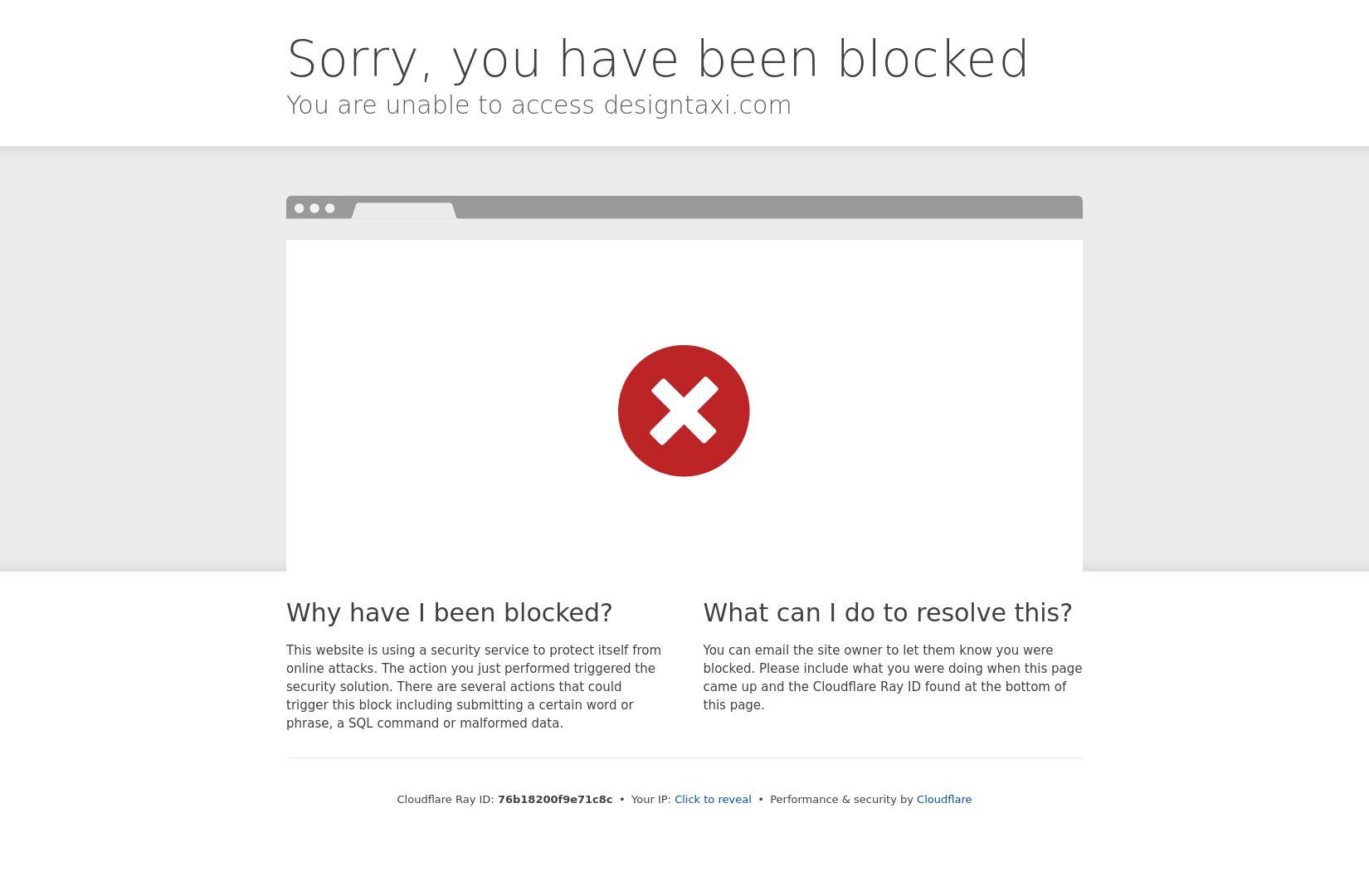Viewport: 1369px width, 896px height.
Task: Click the red X error icon
Action: coord(684,411)
